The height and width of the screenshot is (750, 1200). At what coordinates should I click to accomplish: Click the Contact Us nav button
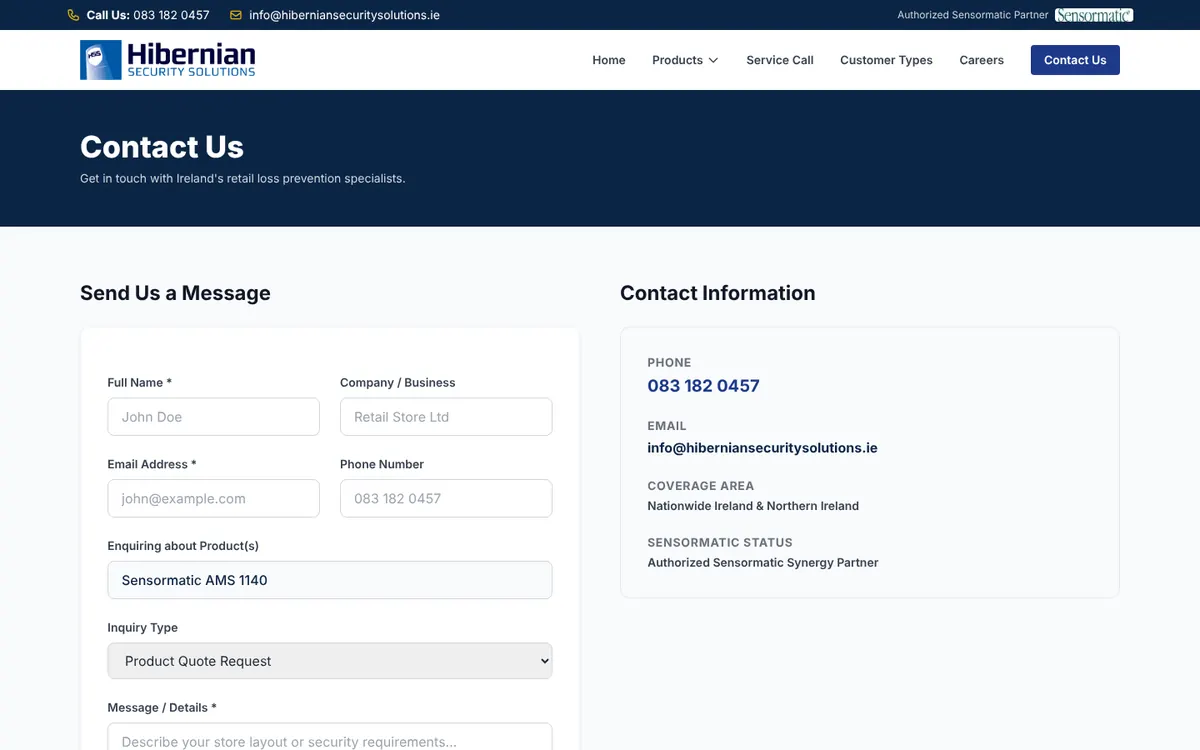[x=1075, y=60]
